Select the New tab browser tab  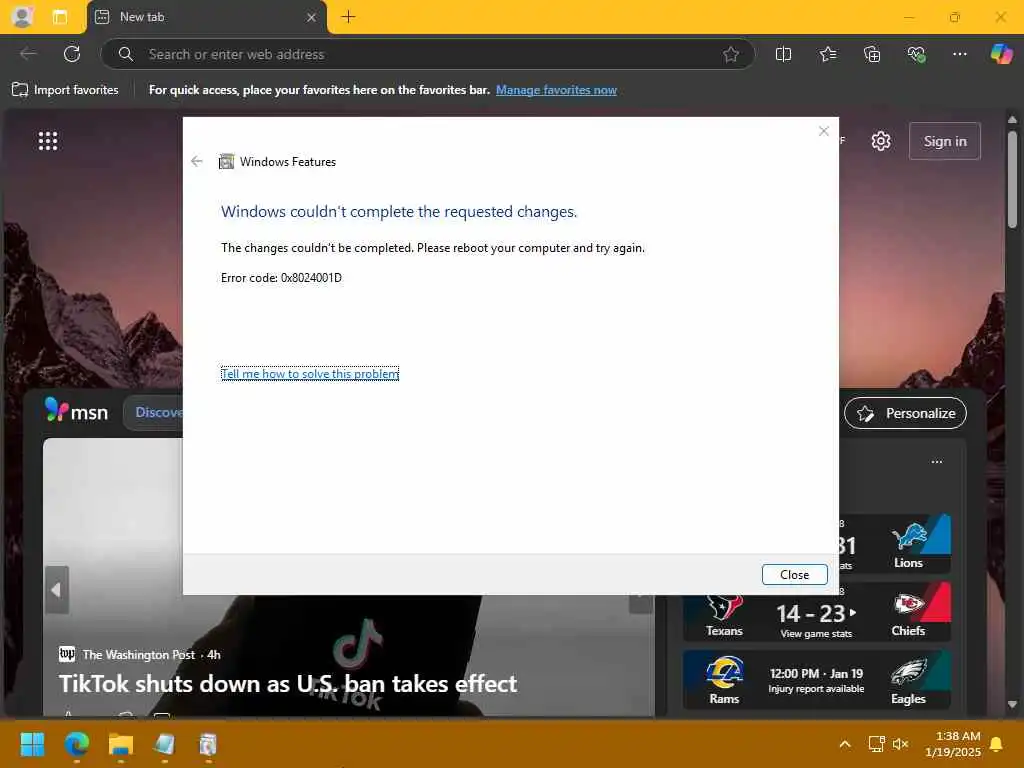206,17
